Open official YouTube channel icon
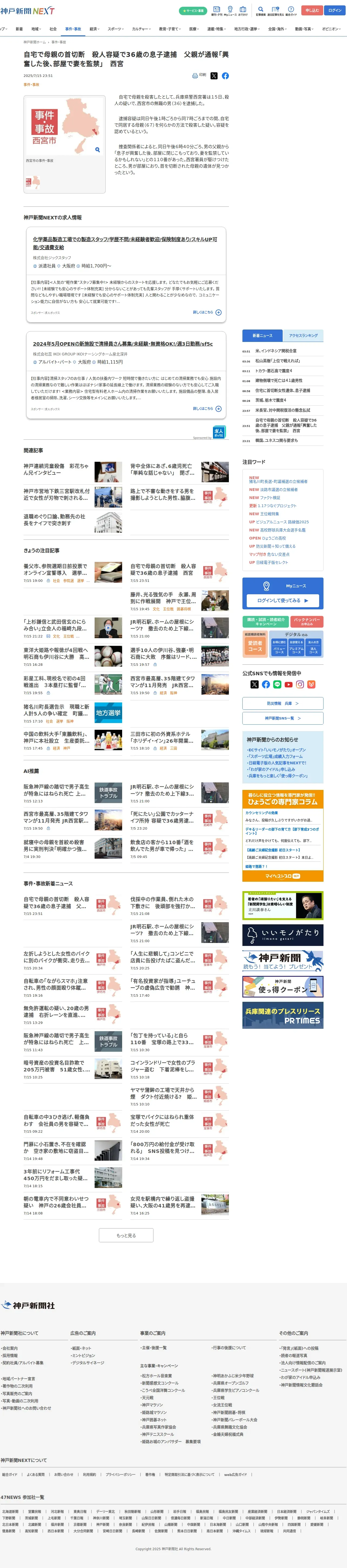347x1568 pixels. pos(288,684)
